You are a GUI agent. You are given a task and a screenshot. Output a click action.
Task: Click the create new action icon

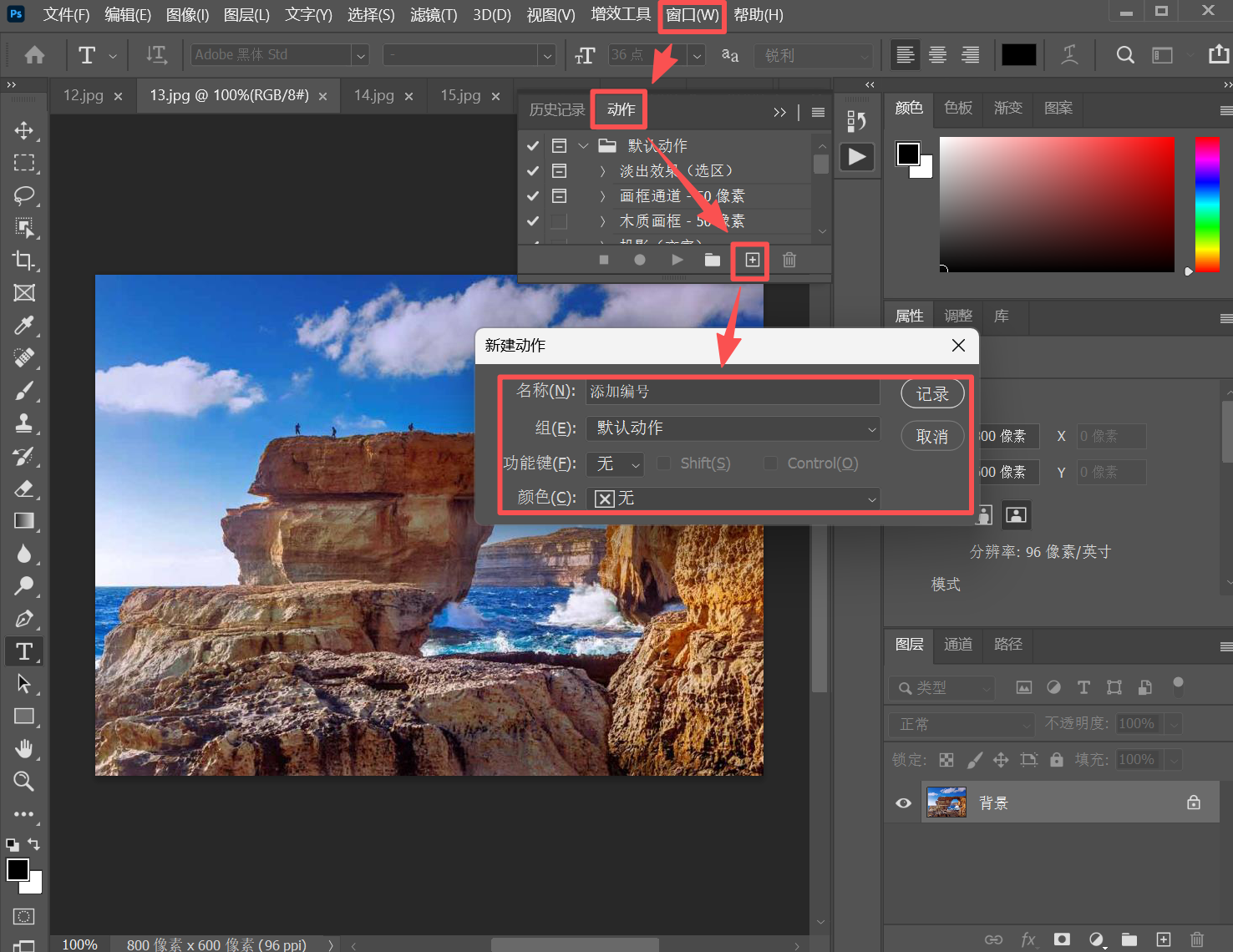pyautogui.click(x=752, y=260)
